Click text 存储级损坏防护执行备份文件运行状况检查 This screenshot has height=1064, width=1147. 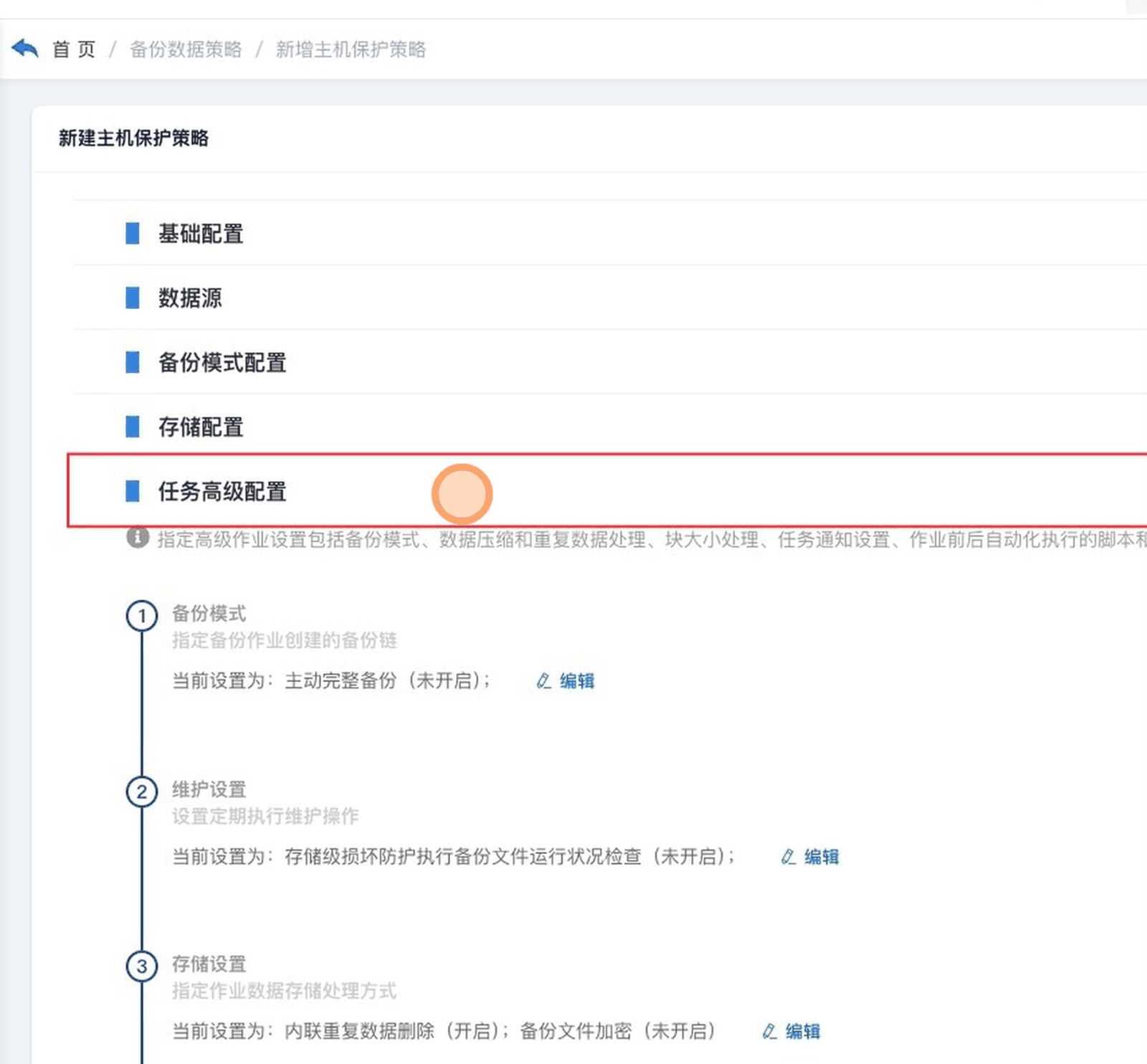(463, 856)
